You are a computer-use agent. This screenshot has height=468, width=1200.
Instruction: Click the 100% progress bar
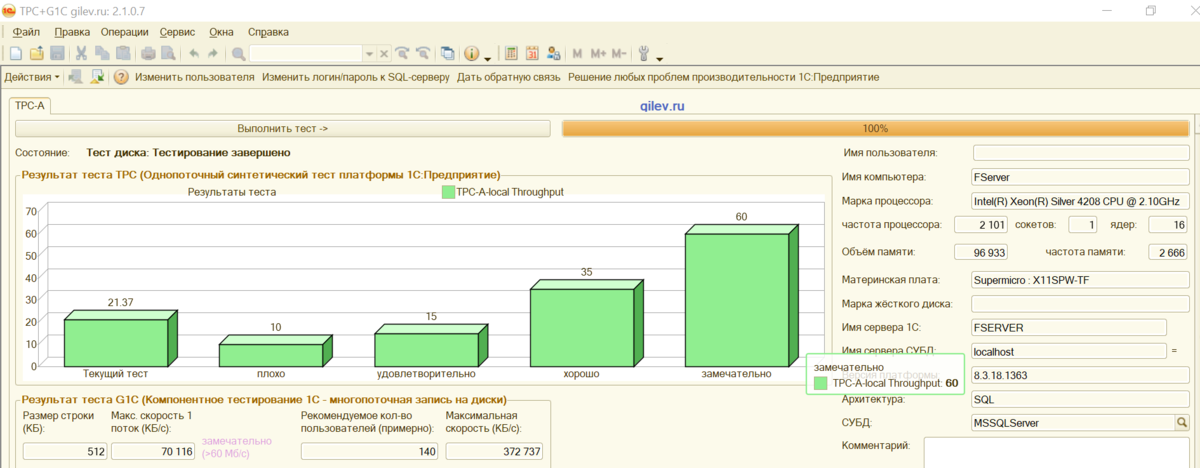pyautogui.click(x=875, y=129)
